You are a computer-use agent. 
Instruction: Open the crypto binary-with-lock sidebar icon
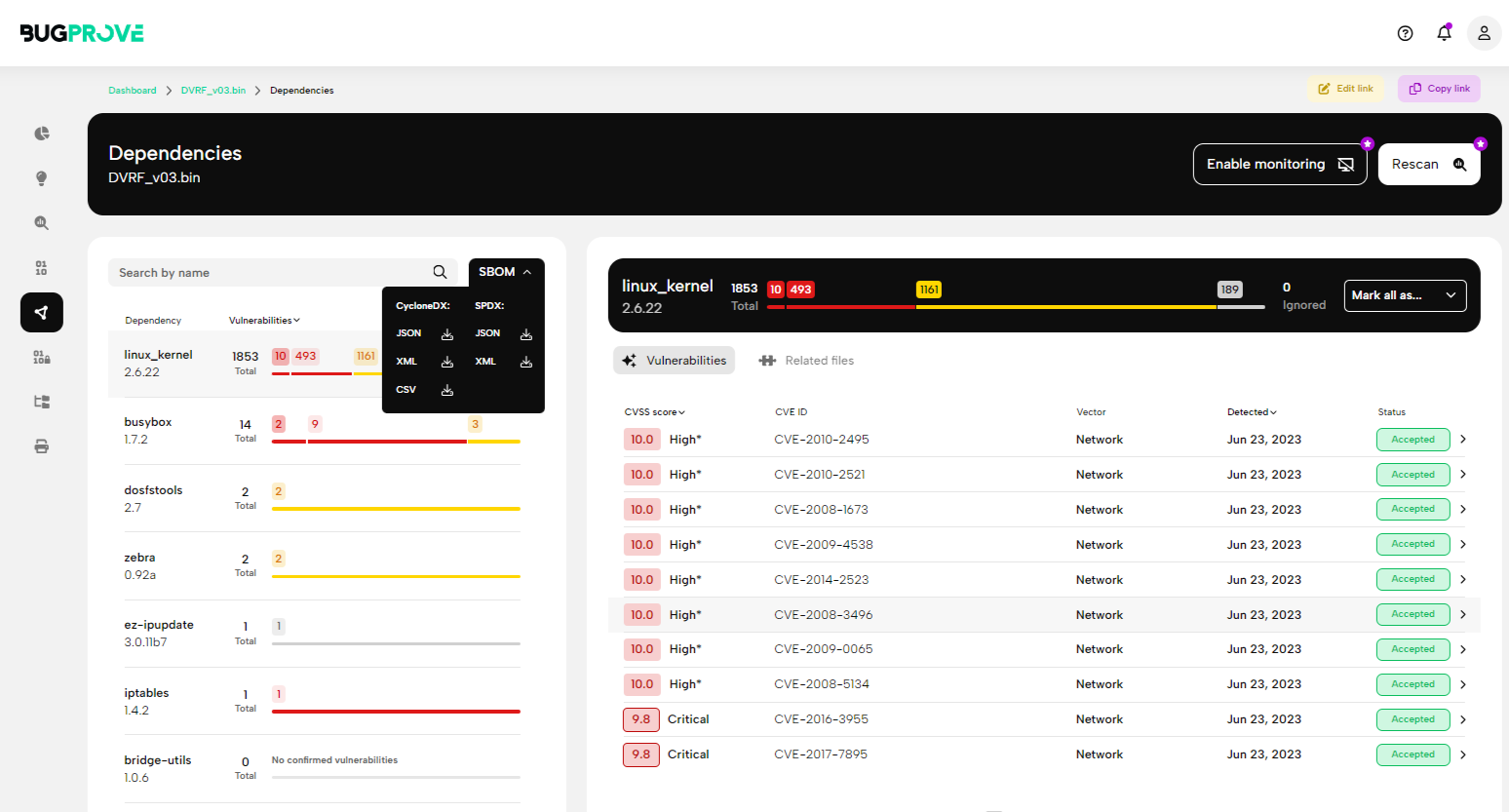coord(41,357)
